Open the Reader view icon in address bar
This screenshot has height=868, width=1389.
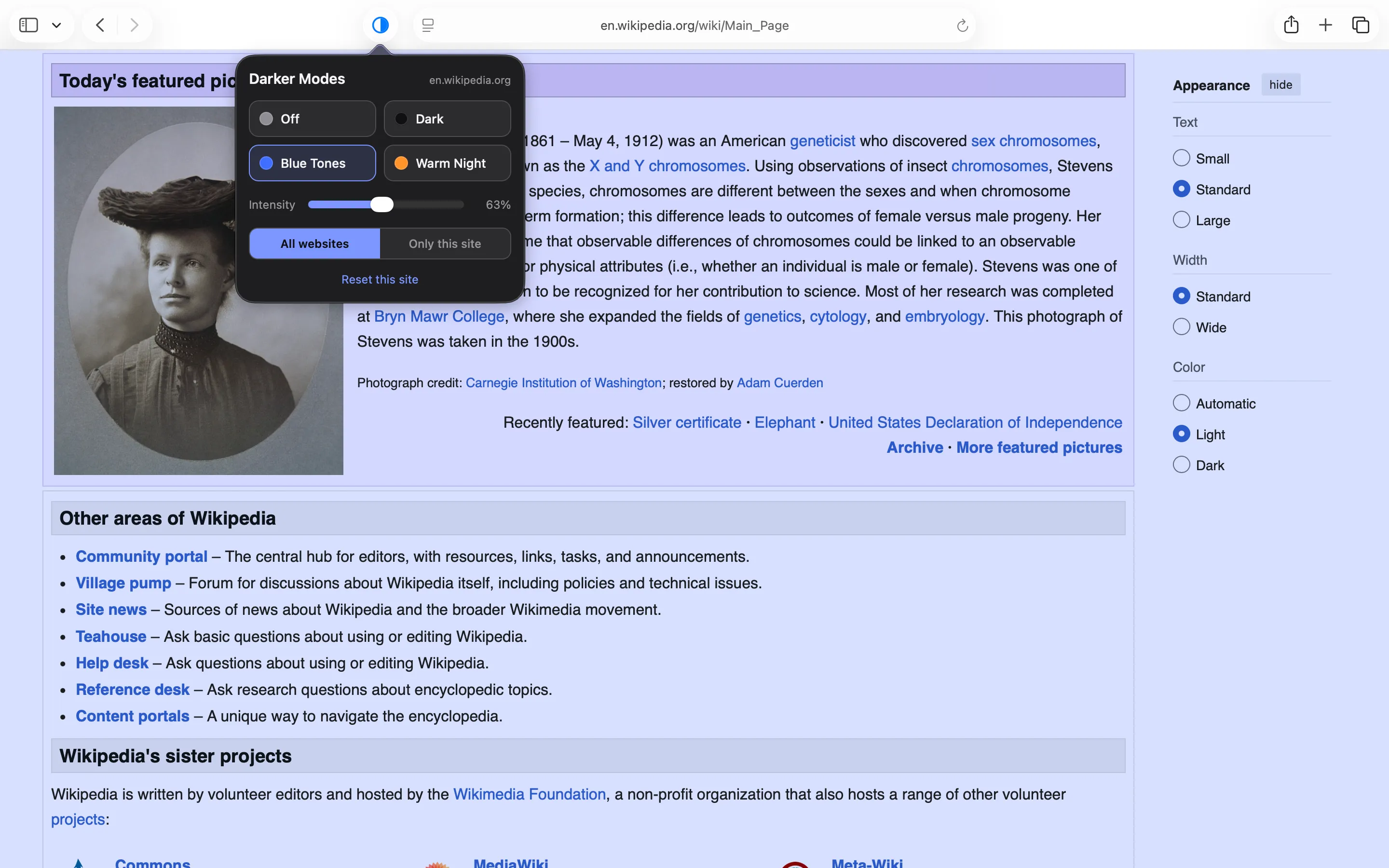[428, 25]
